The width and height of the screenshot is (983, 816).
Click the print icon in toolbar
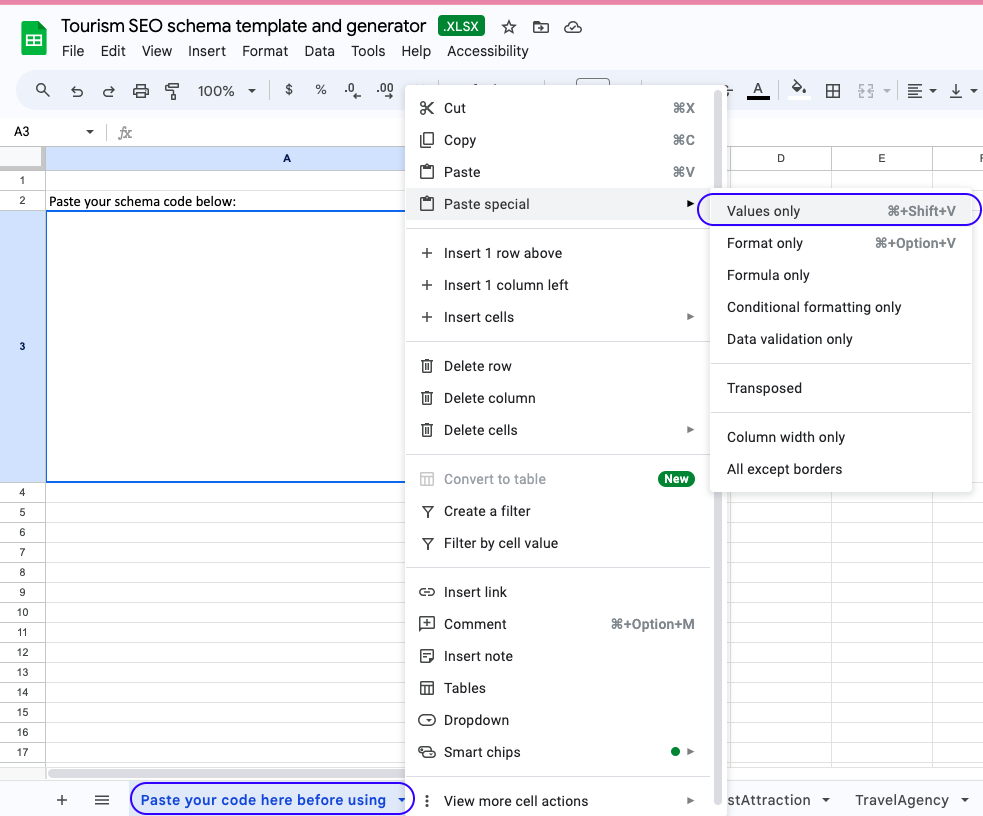tap(141, 91)
